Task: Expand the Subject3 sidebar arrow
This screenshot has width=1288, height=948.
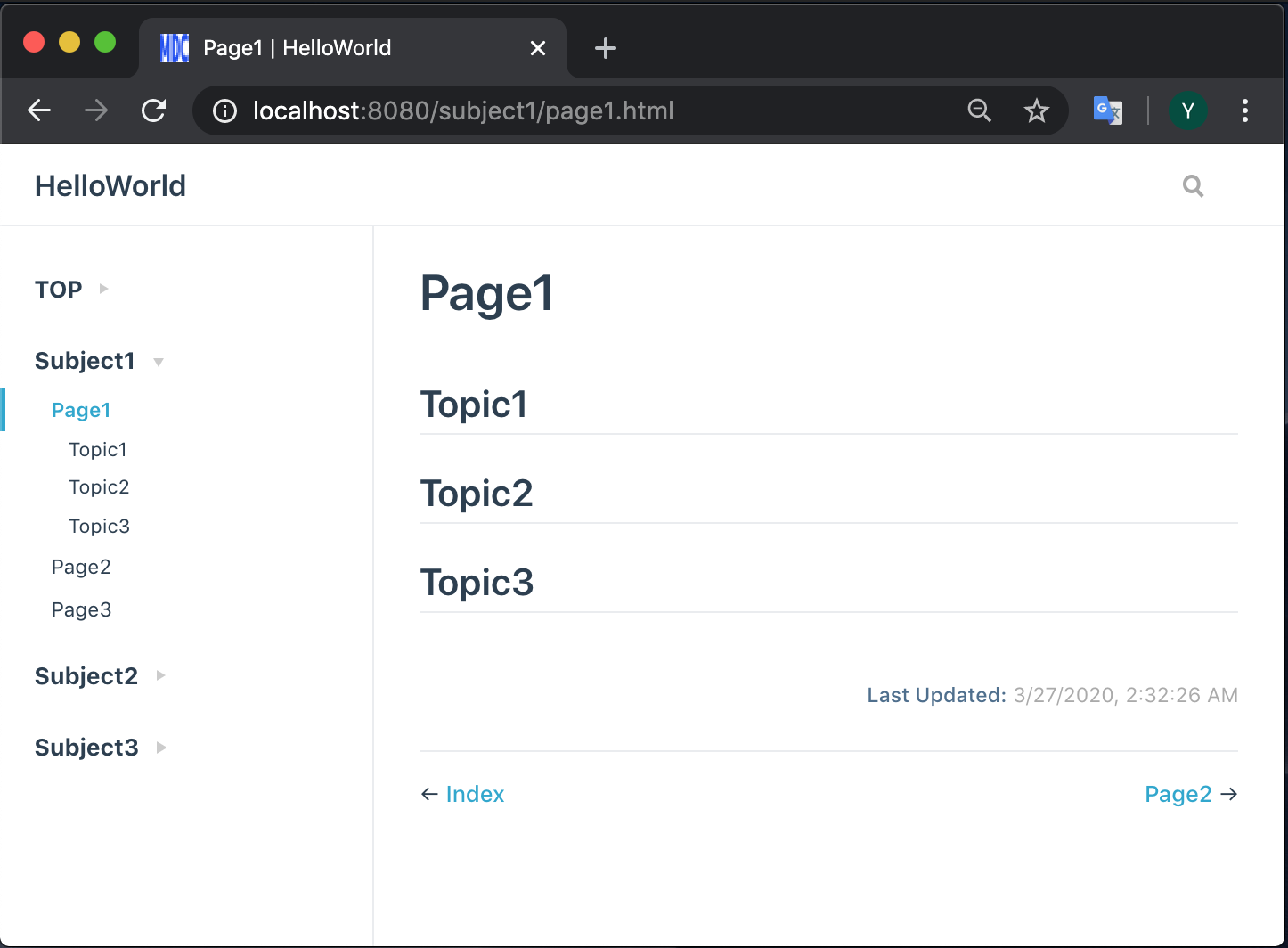Action: tap(161, 748)
